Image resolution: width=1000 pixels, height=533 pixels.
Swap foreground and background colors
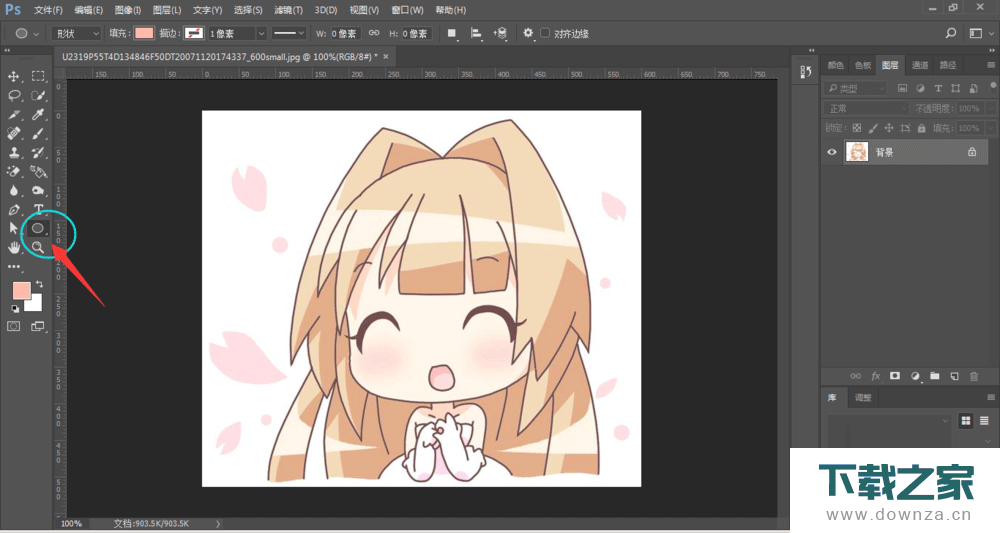(x=40, y=284)
